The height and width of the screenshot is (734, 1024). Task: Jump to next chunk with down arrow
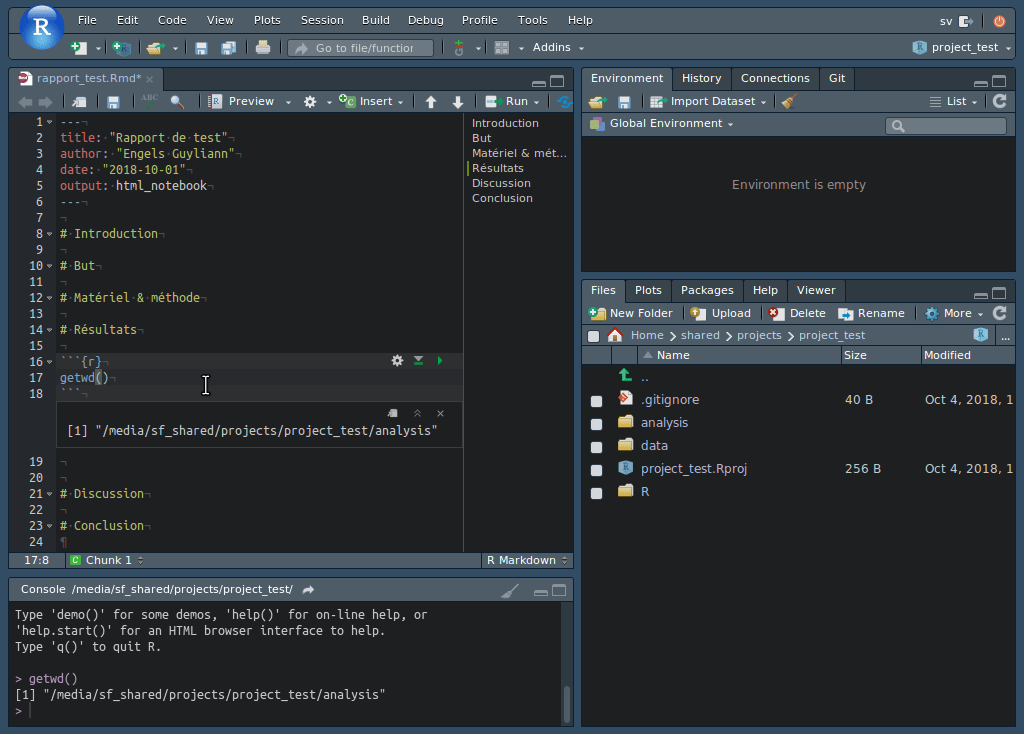click(x=458, y=102)
